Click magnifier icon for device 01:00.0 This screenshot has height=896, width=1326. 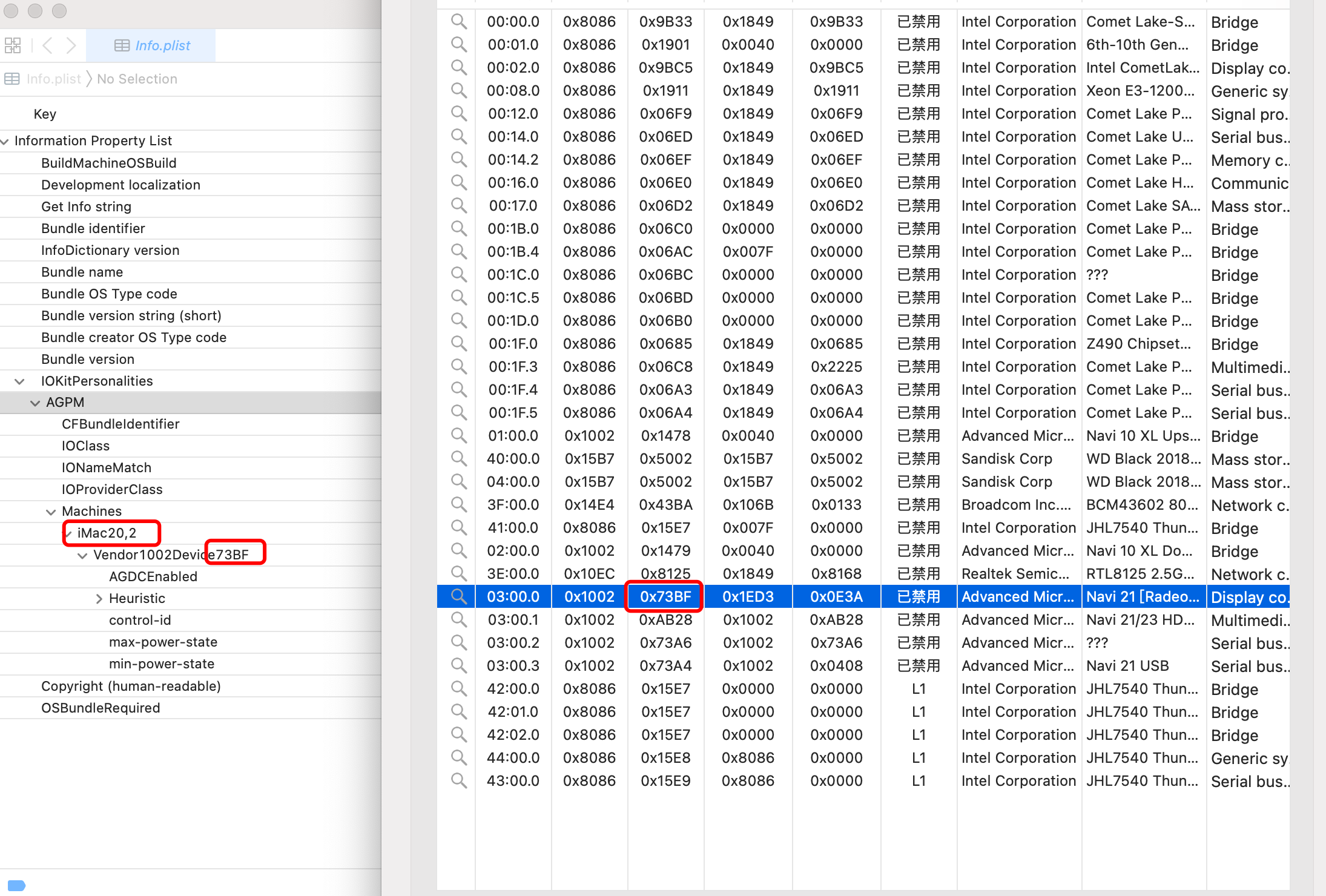[459, 435]
